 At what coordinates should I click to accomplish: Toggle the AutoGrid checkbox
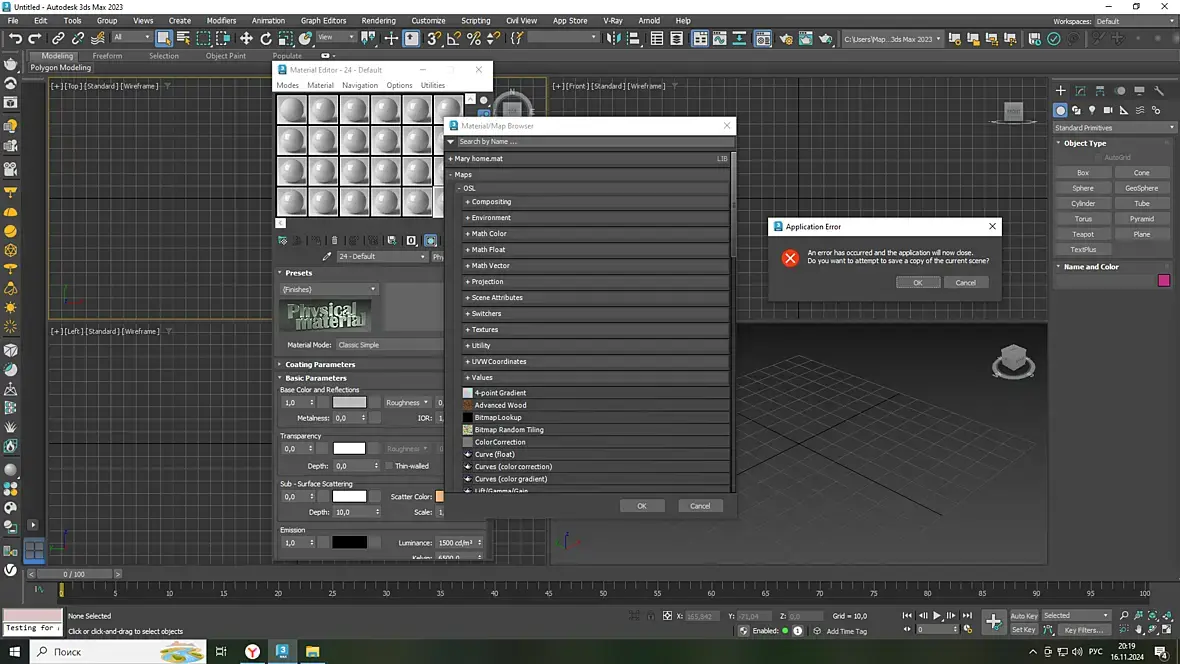point(1097,157)
